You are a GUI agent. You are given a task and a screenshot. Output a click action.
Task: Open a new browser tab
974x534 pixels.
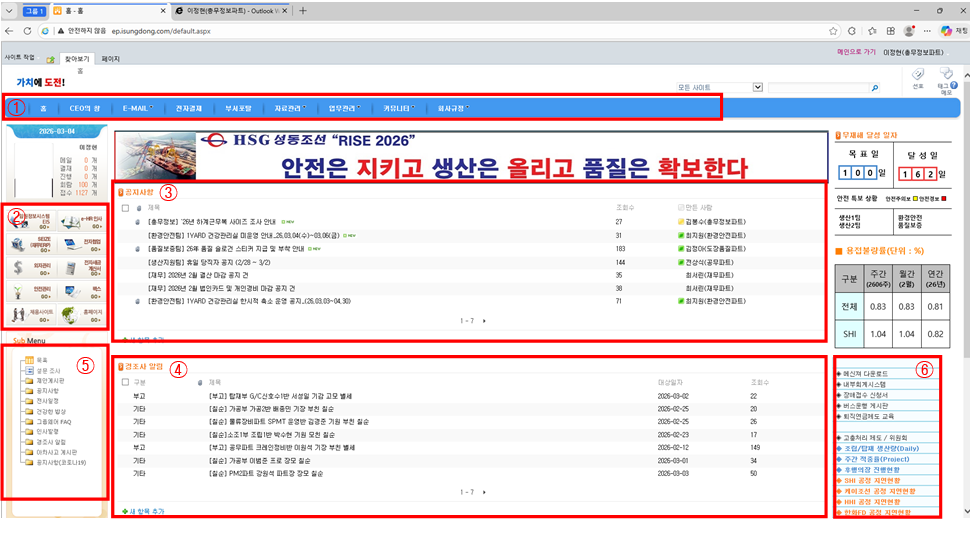tap(303, 11)
